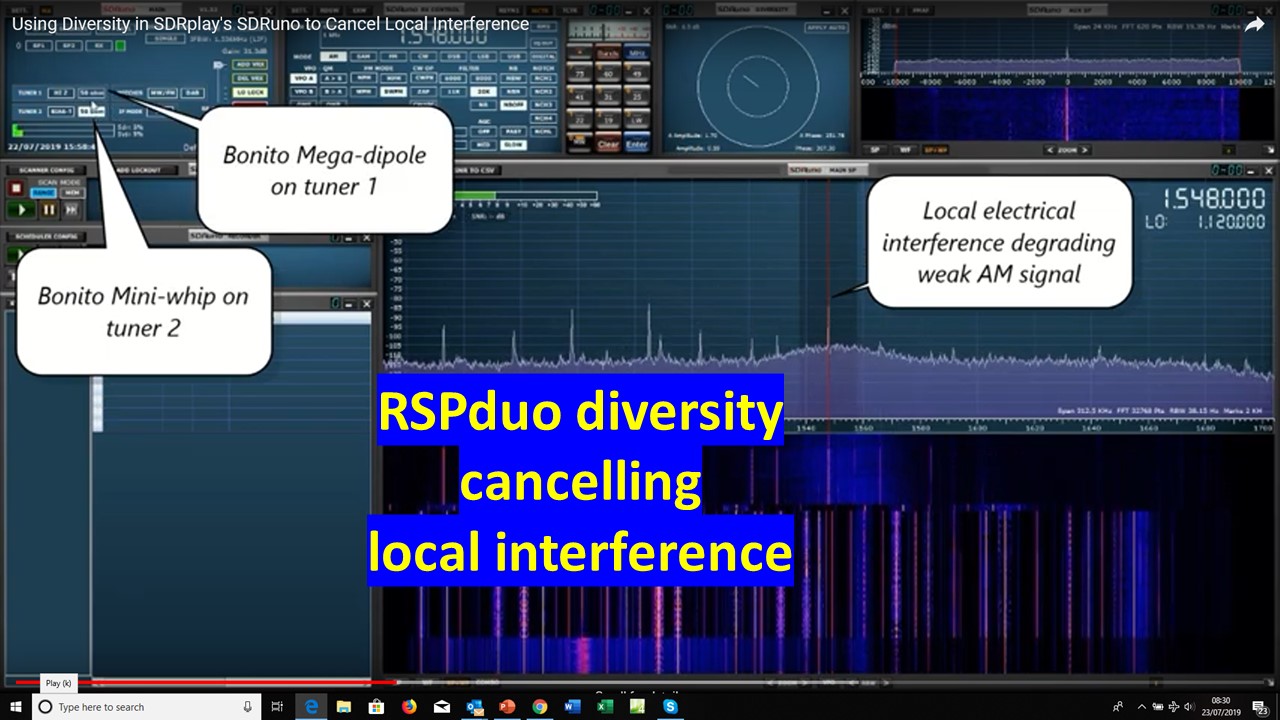Open Word from the taskbar
Viewport: 1280px width, 720px height.
pyautogui.click(x=573, y=707)
